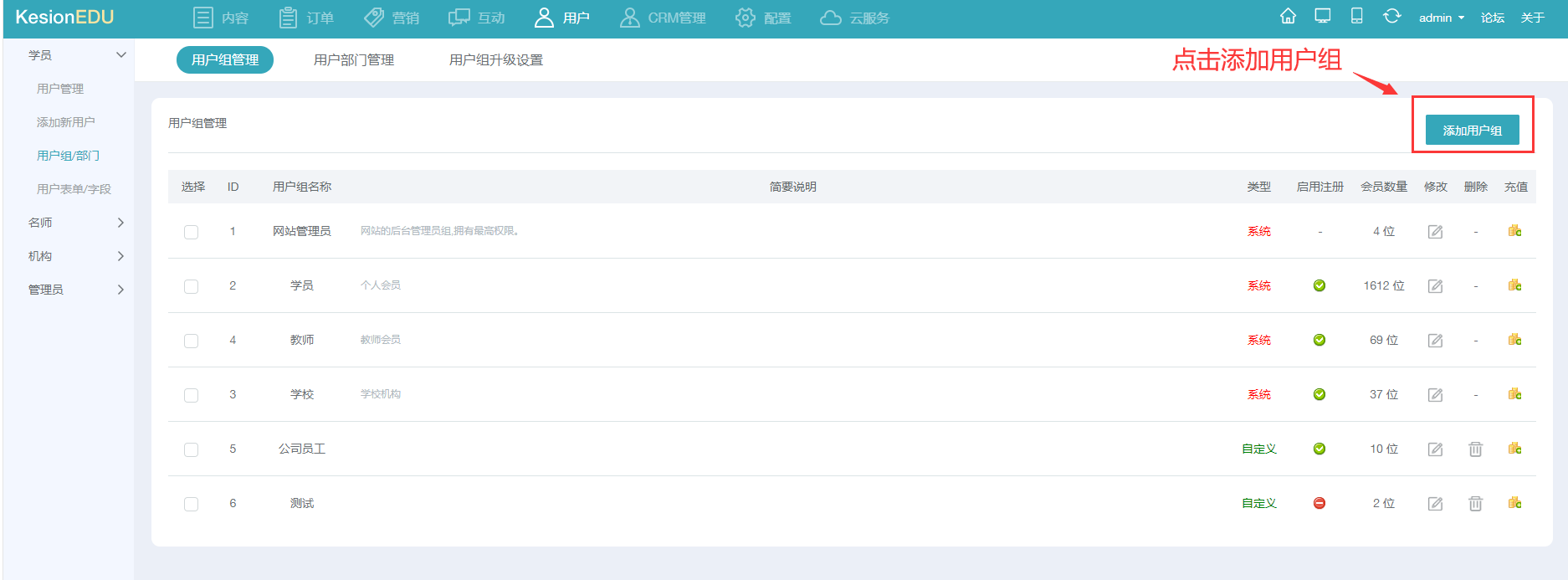Check the checkbox for 网站管理员 row
The height and width of the screenshot is (580, 1568).
point(192,232)
